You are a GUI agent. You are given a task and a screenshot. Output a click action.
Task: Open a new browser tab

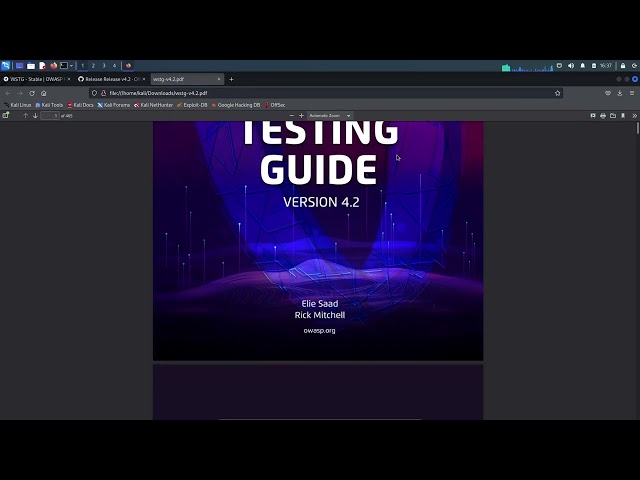coord(231,79)
